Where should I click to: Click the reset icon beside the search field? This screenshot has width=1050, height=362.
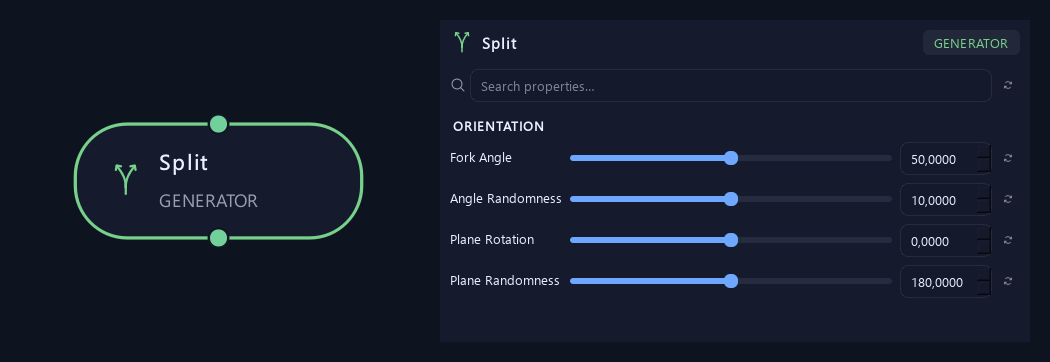(1008, 85)
